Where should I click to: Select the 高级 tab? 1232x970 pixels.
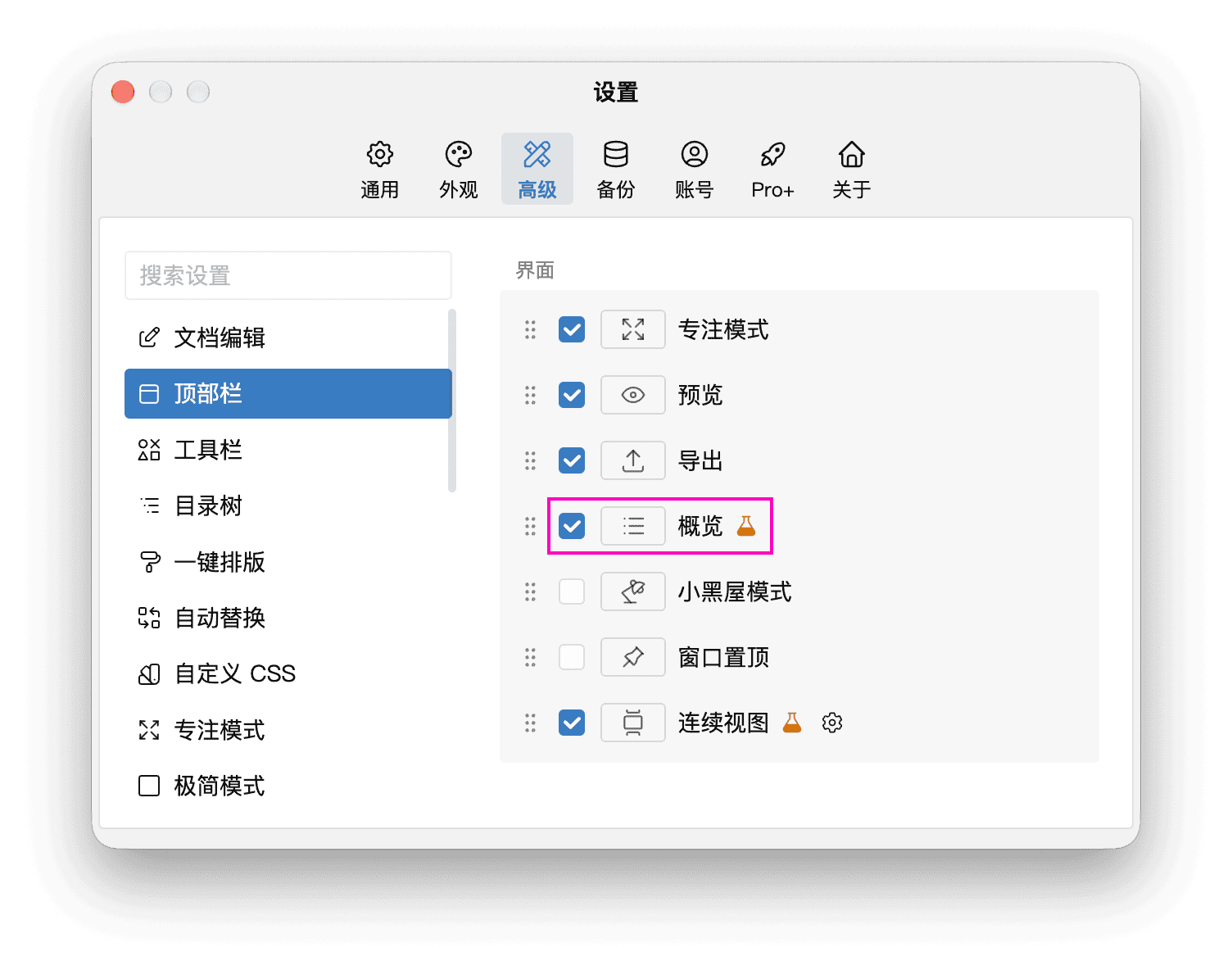tap(537, 169)
